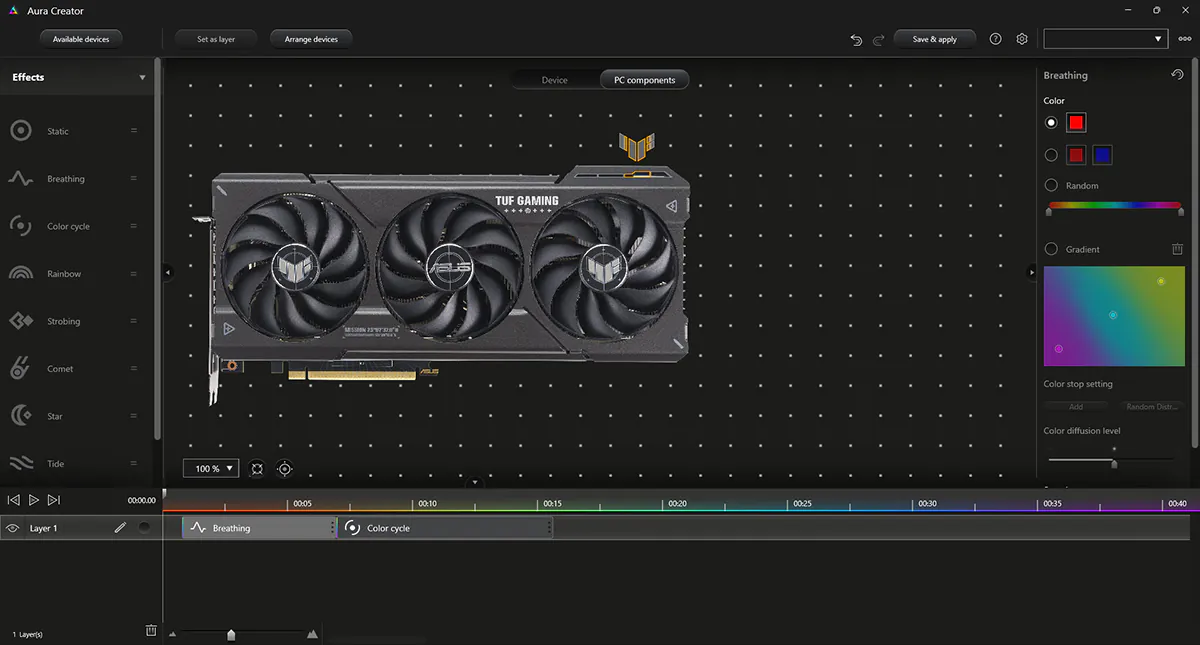Screen dimensions: 1200x645
Task: Switch to the PC components tab
Action: 644,80
